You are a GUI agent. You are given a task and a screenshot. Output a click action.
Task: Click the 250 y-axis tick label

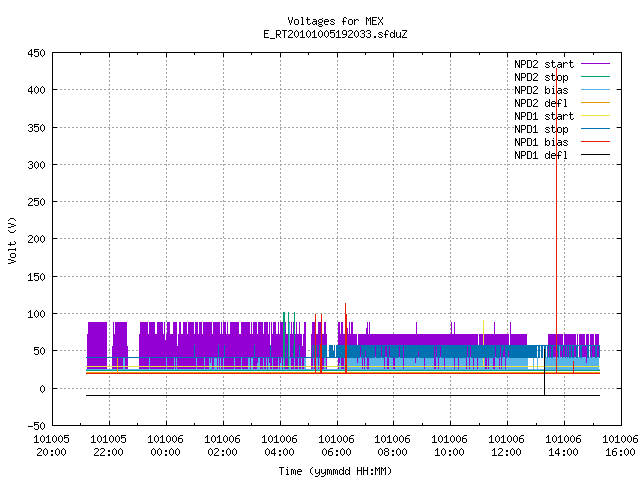point(36,202)
